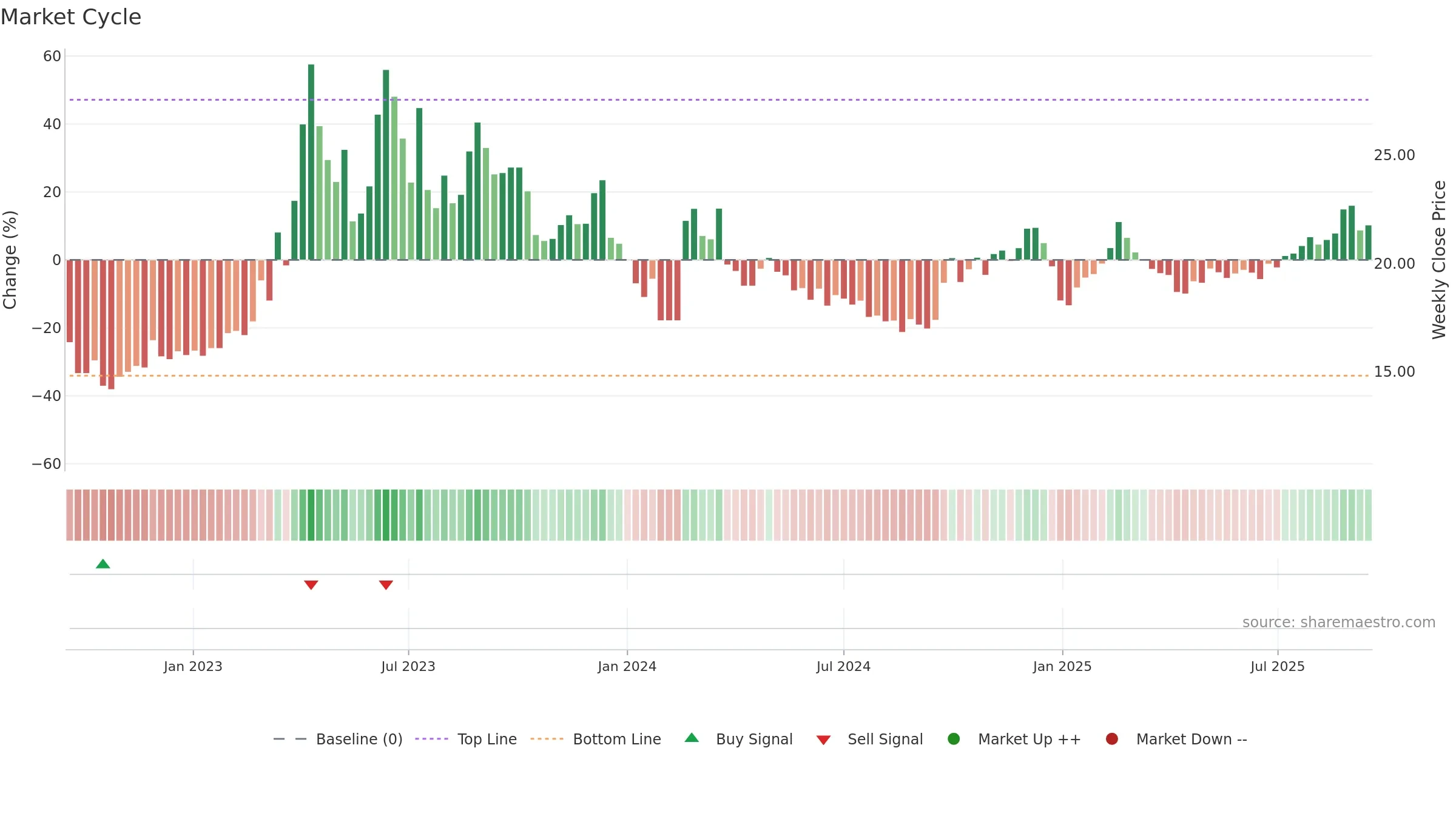This screenshot has width=1456, height=819.
Task: Click the tallest green bar near 57 percent
Action: (x=311, y=162)
